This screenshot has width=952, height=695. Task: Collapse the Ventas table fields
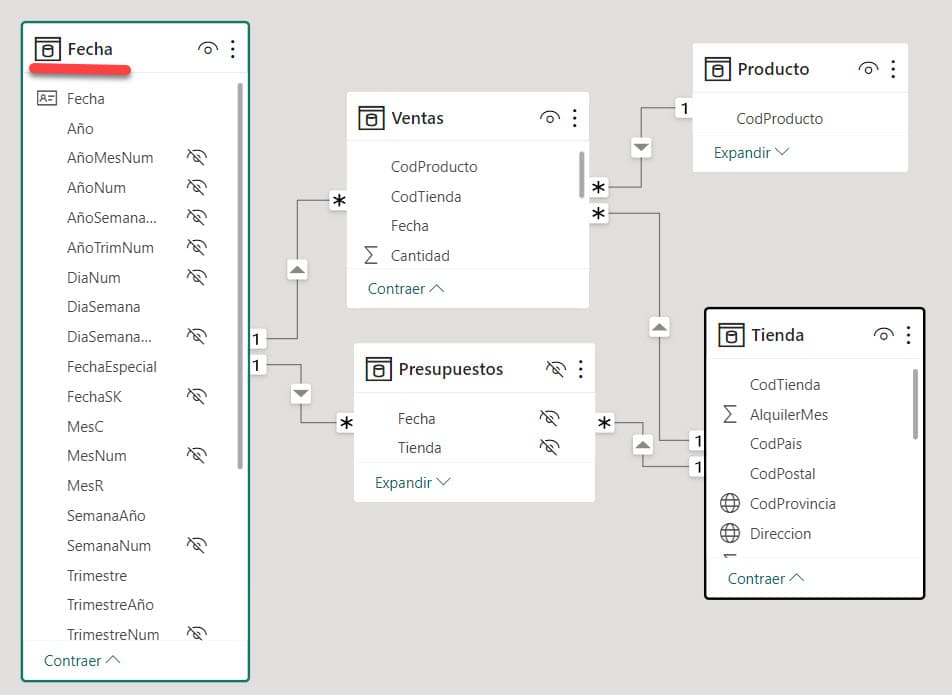pos(405,288)
